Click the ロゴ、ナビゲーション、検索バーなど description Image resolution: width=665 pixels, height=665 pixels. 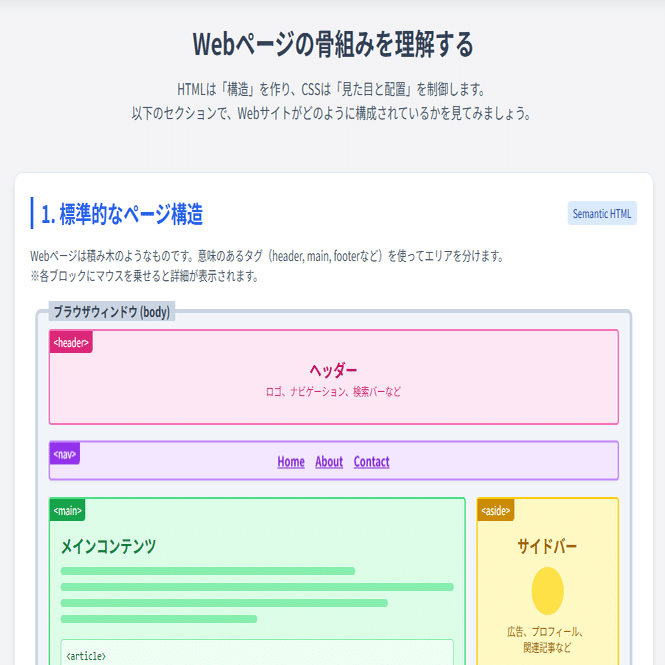point(333,391)
